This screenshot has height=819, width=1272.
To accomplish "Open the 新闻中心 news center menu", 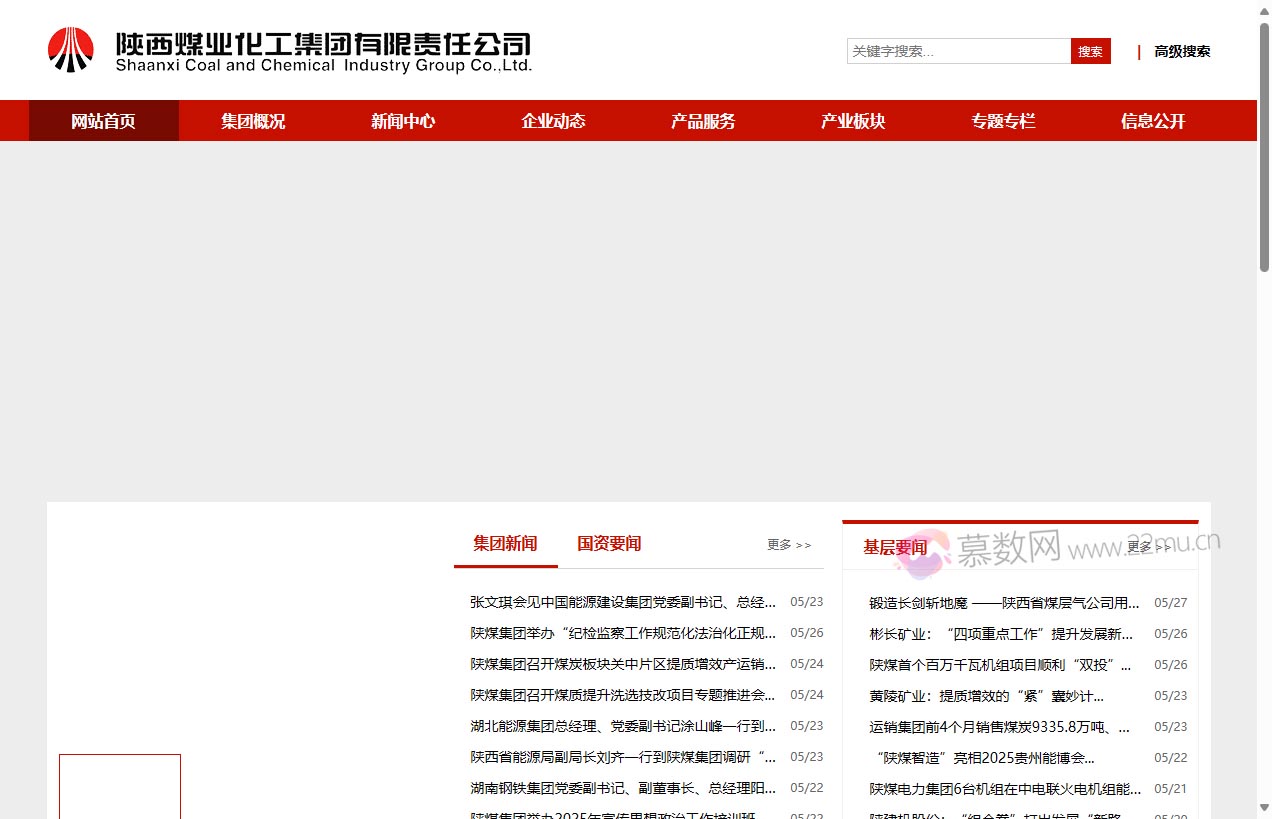I will (x=403, y=120).
